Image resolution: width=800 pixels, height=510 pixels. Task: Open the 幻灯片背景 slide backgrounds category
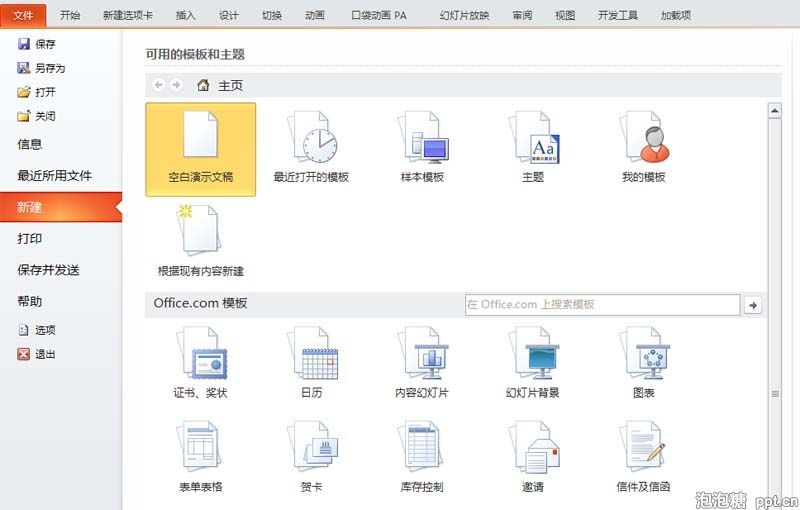tap(533, 362)
